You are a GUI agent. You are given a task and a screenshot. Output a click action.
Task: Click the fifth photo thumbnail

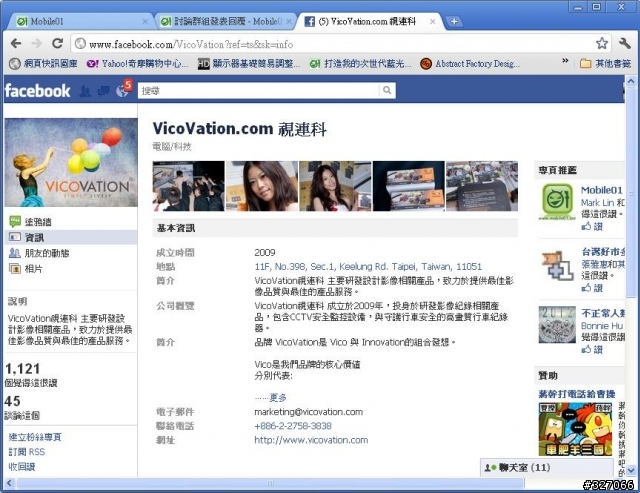click(x=482, y=186)
